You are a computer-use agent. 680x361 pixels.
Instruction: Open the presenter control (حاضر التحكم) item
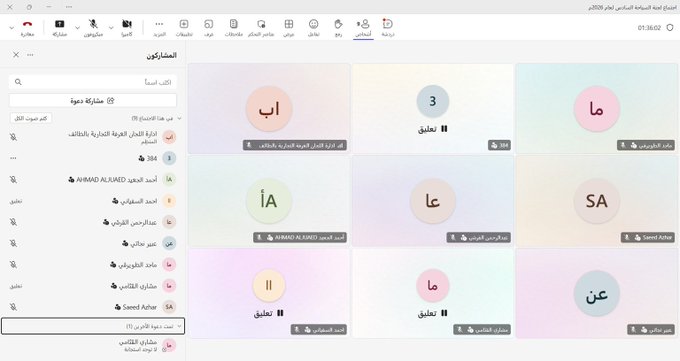261,27
